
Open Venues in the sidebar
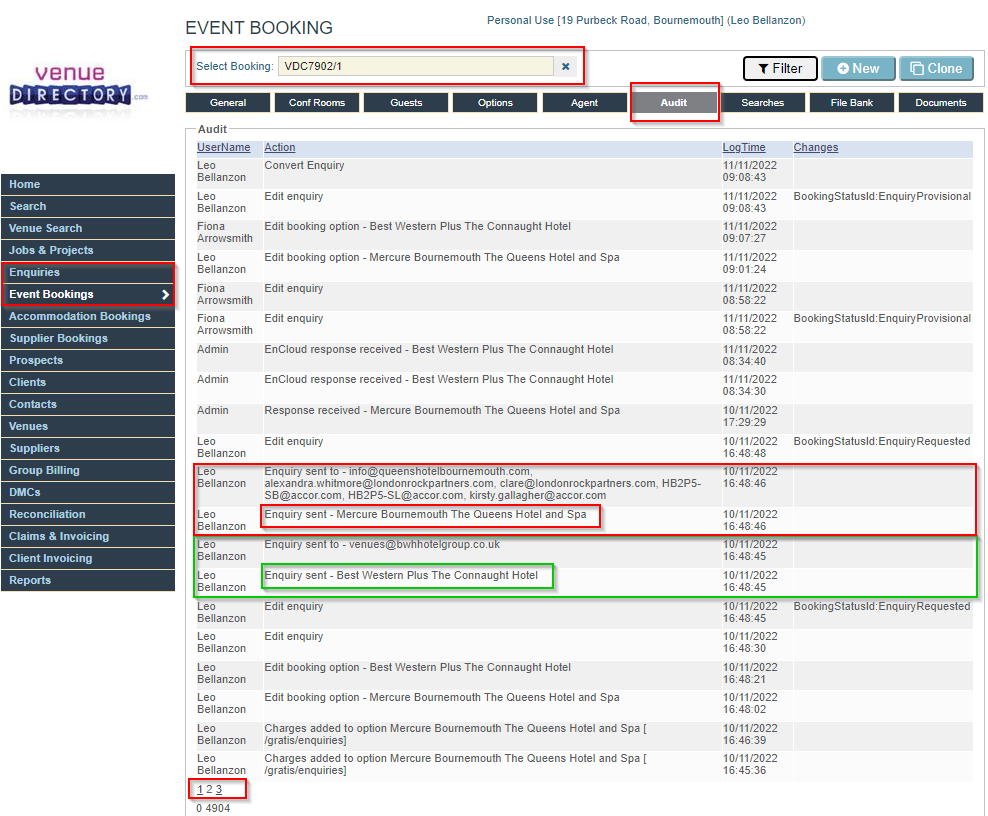click(88, 427)
